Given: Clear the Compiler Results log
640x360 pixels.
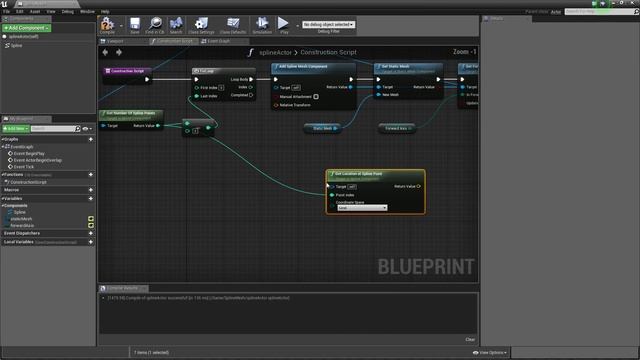Looking at the screenshot, I should [x=470, y=339].
